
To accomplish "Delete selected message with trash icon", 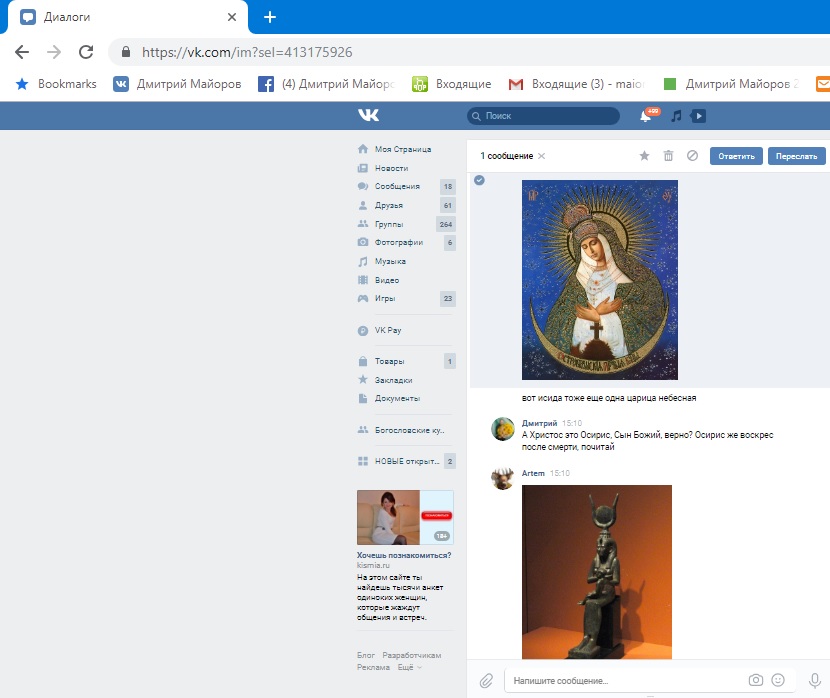I will click(669, 156).
